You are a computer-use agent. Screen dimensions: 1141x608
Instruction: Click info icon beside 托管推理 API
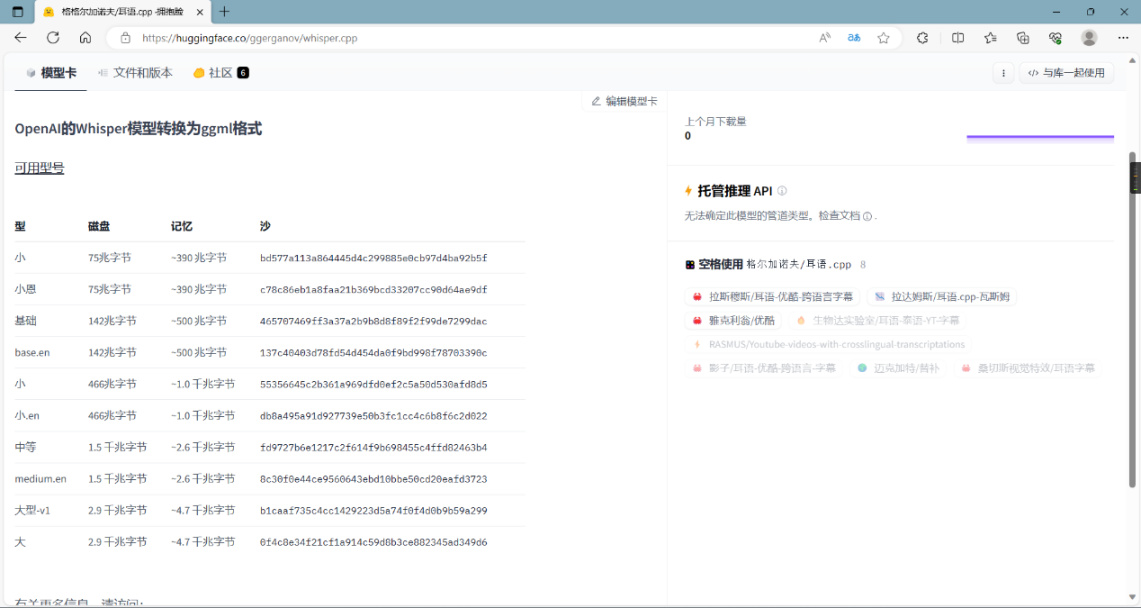click(782, 191)
